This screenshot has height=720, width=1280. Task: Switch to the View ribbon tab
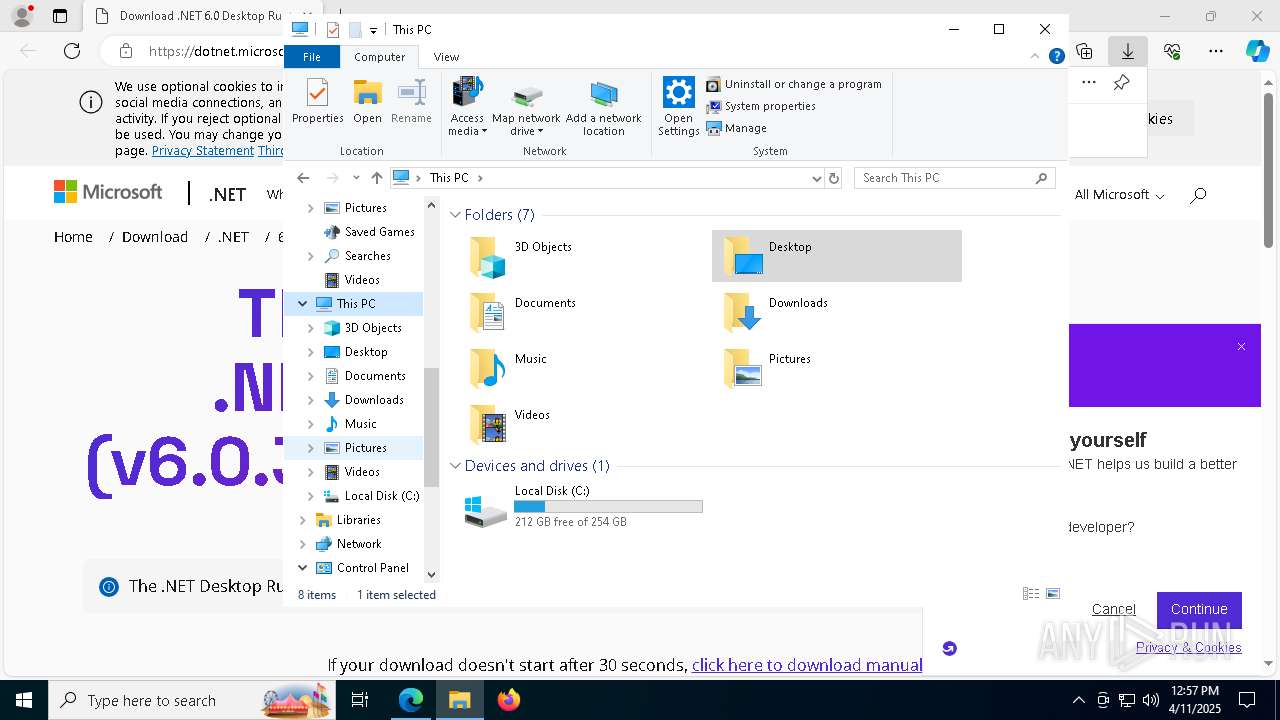[x=446, y=57]
